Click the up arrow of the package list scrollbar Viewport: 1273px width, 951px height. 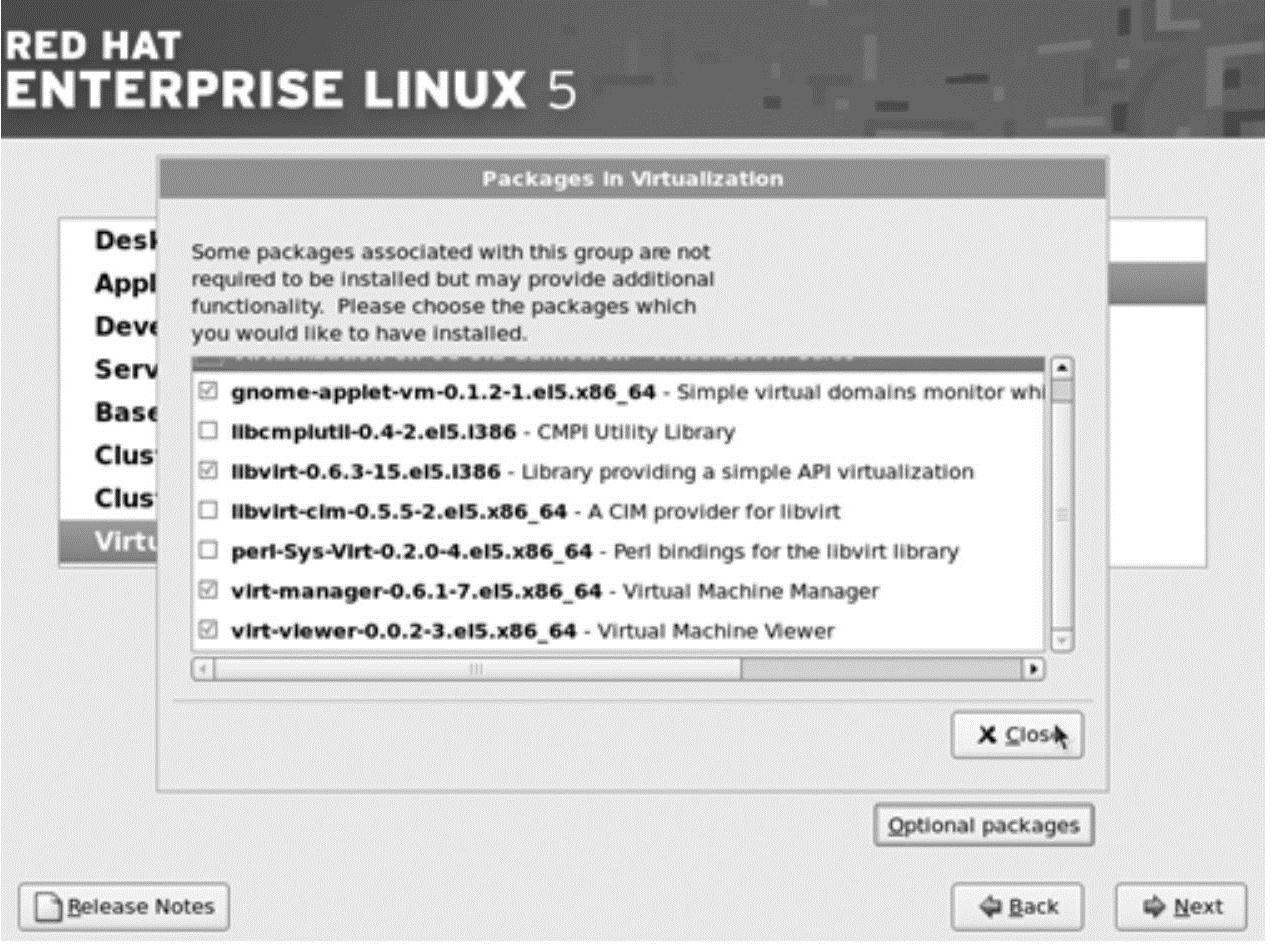pyautogui.click(x=1062, y=367)
